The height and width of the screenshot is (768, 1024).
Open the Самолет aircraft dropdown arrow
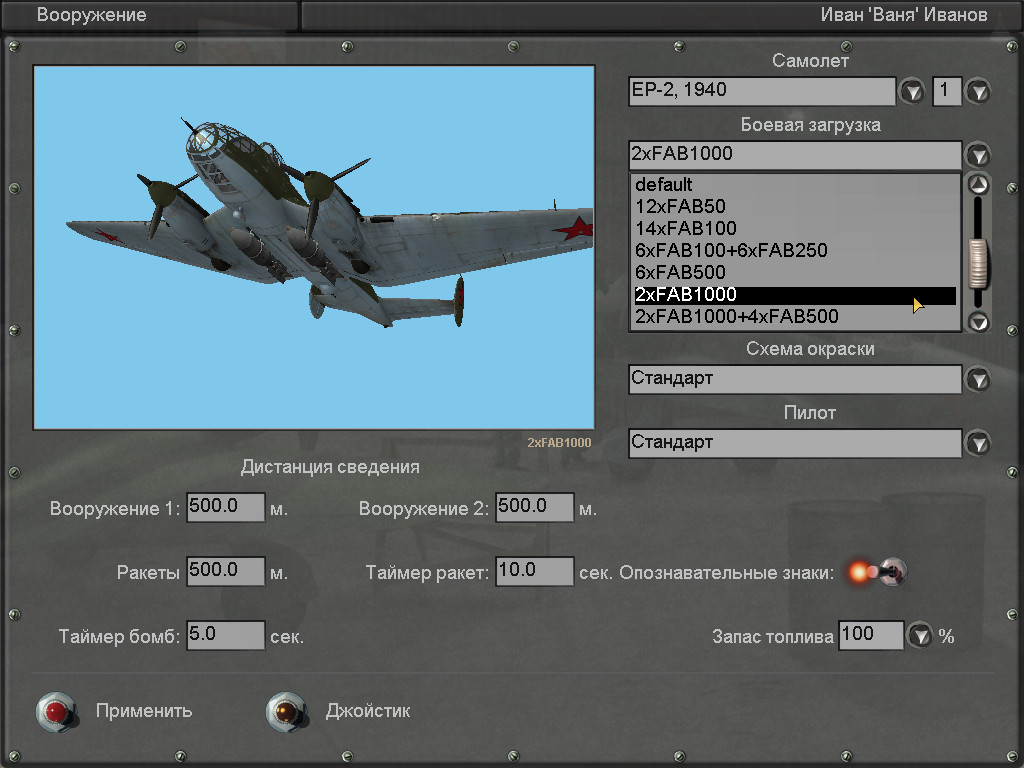912,92
